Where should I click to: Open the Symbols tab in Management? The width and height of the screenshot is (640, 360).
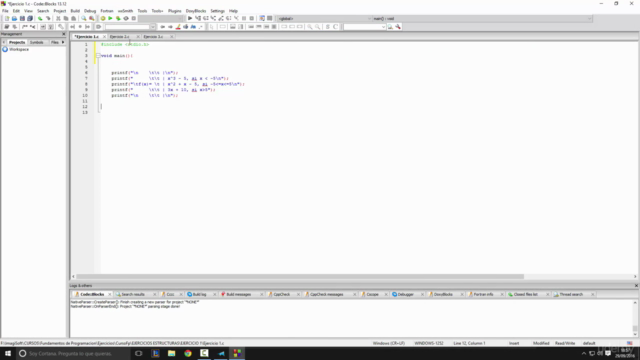[36, 42]
